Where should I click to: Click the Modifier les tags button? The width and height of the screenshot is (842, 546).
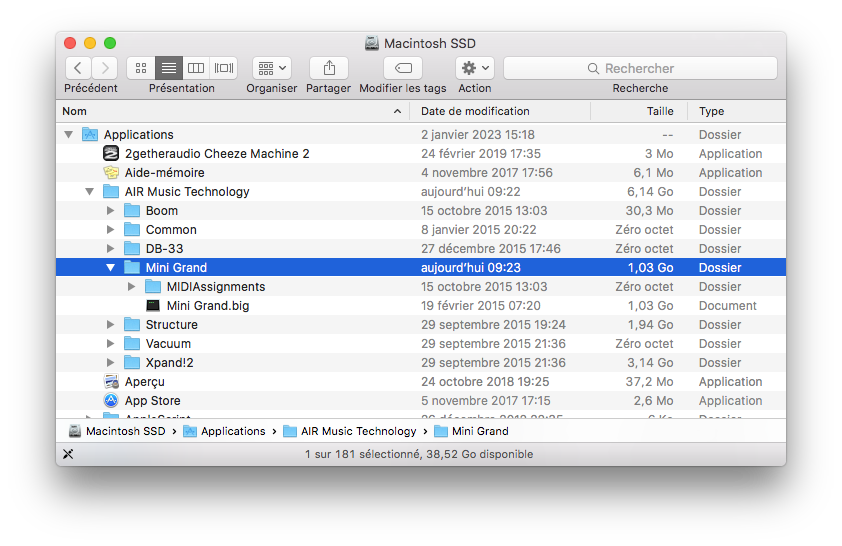(x=403, y=68)
